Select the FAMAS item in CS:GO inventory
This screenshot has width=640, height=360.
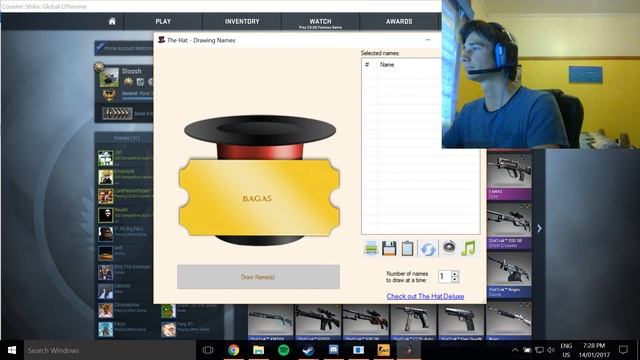coord(509,176)
